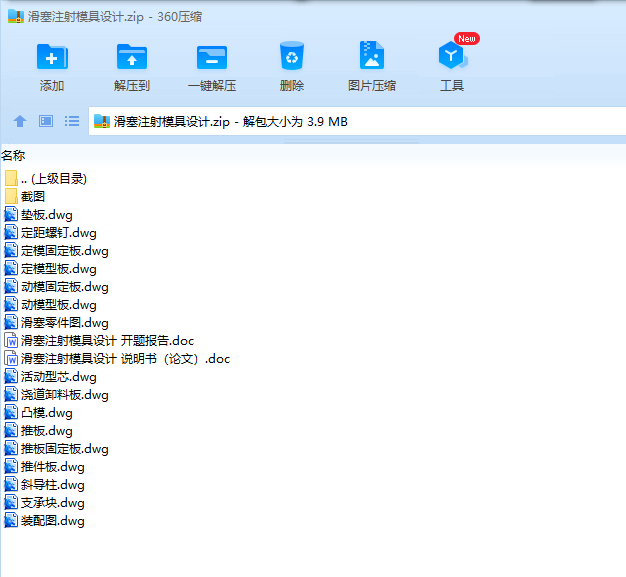Open the 工具 (Tools) icon
626x577 pixels.
pyautogui.click(x=452, y=55)
